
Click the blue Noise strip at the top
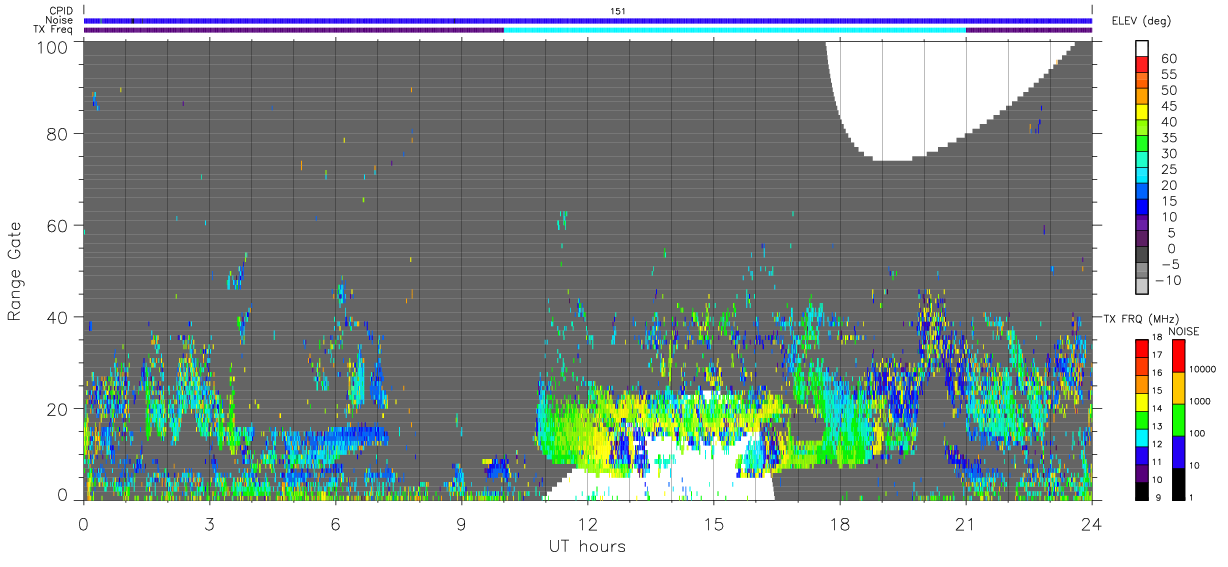[x=588, y=20]
